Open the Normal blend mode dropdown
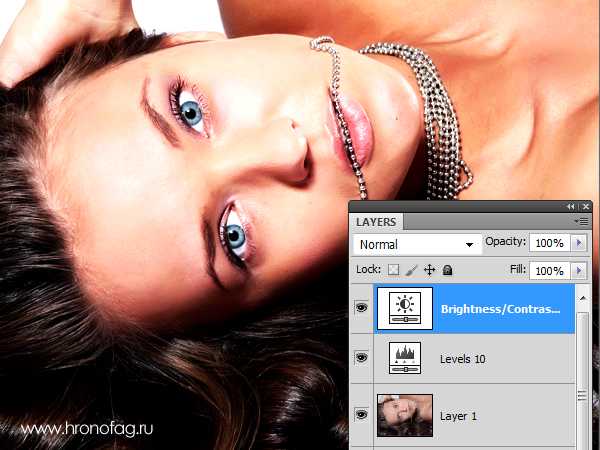The height and width of the screenshot is (450, 600). (x=417, y=244)
